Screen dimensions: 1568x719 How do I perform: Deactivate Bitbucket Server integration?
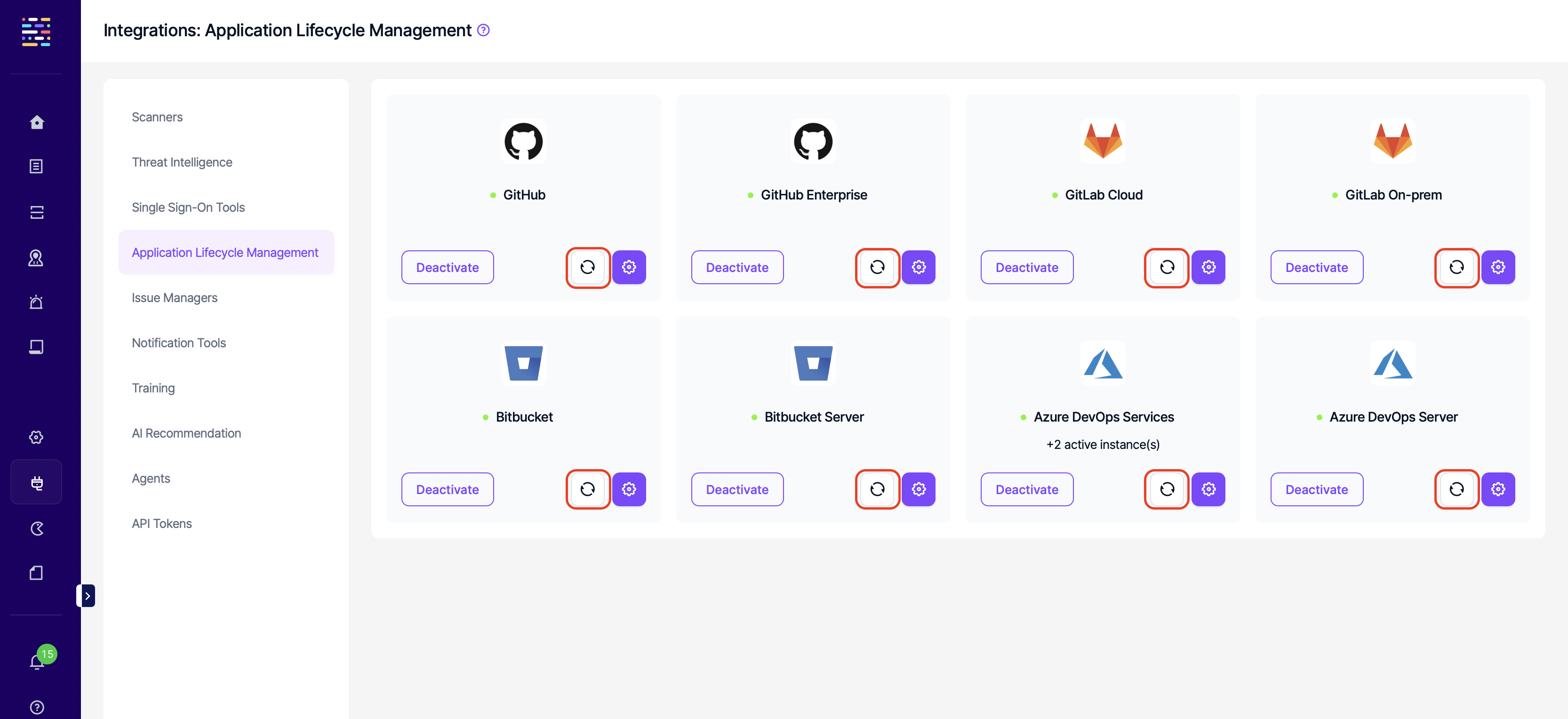click(x=736, y=489)
